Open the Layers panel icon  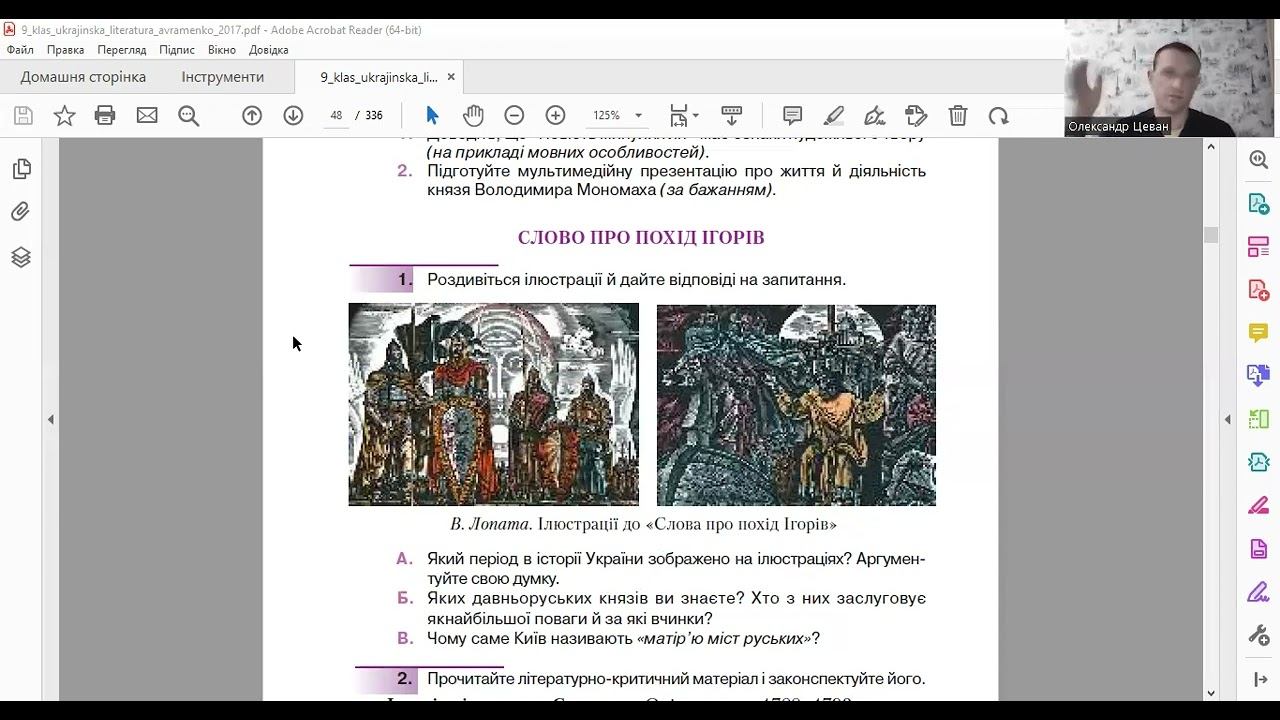point(21,257)
